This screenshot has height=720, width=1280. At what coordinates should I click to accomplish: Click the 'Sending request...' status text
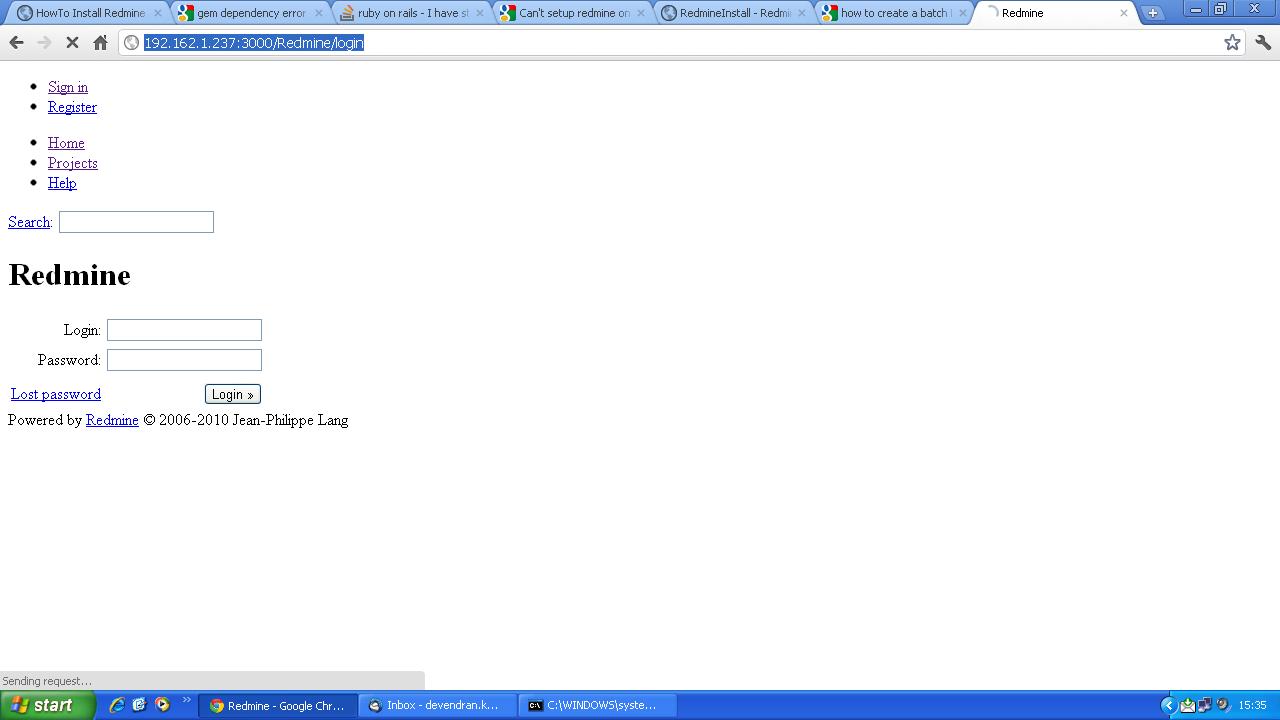pyautogui.click(x=47, y=681)
